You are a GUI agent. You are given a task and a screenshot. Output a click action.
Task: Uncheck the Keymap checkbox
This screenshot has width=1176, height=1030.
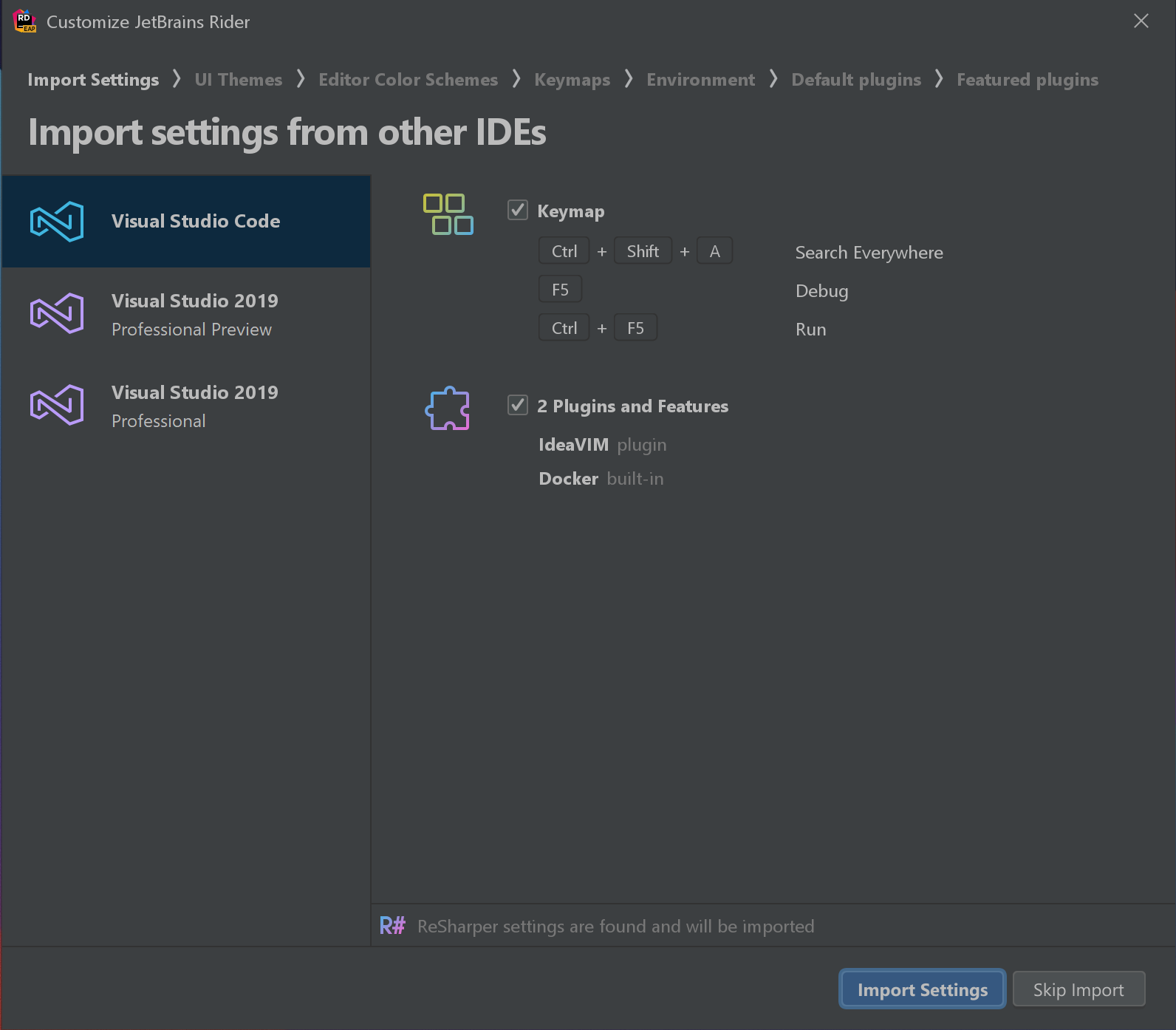pyautogui.click(x=518, y=211)
